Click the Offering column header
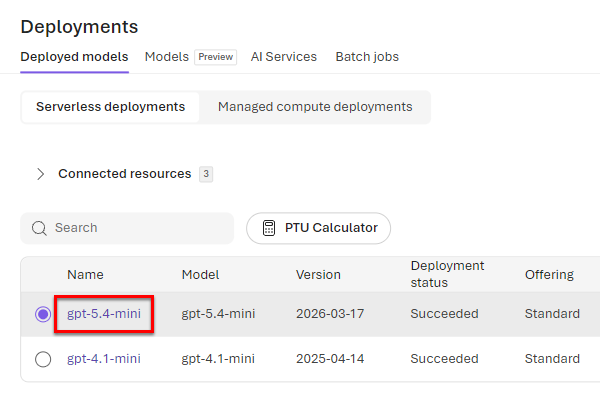The image size is (600, 402). [549, 275]
